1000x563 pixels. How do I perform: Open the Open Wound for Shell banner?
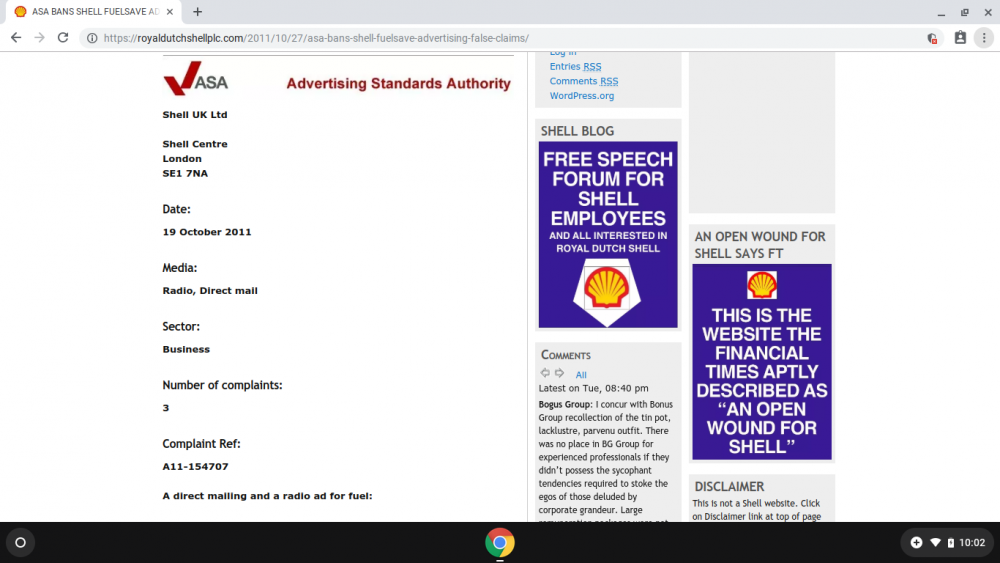761,362
